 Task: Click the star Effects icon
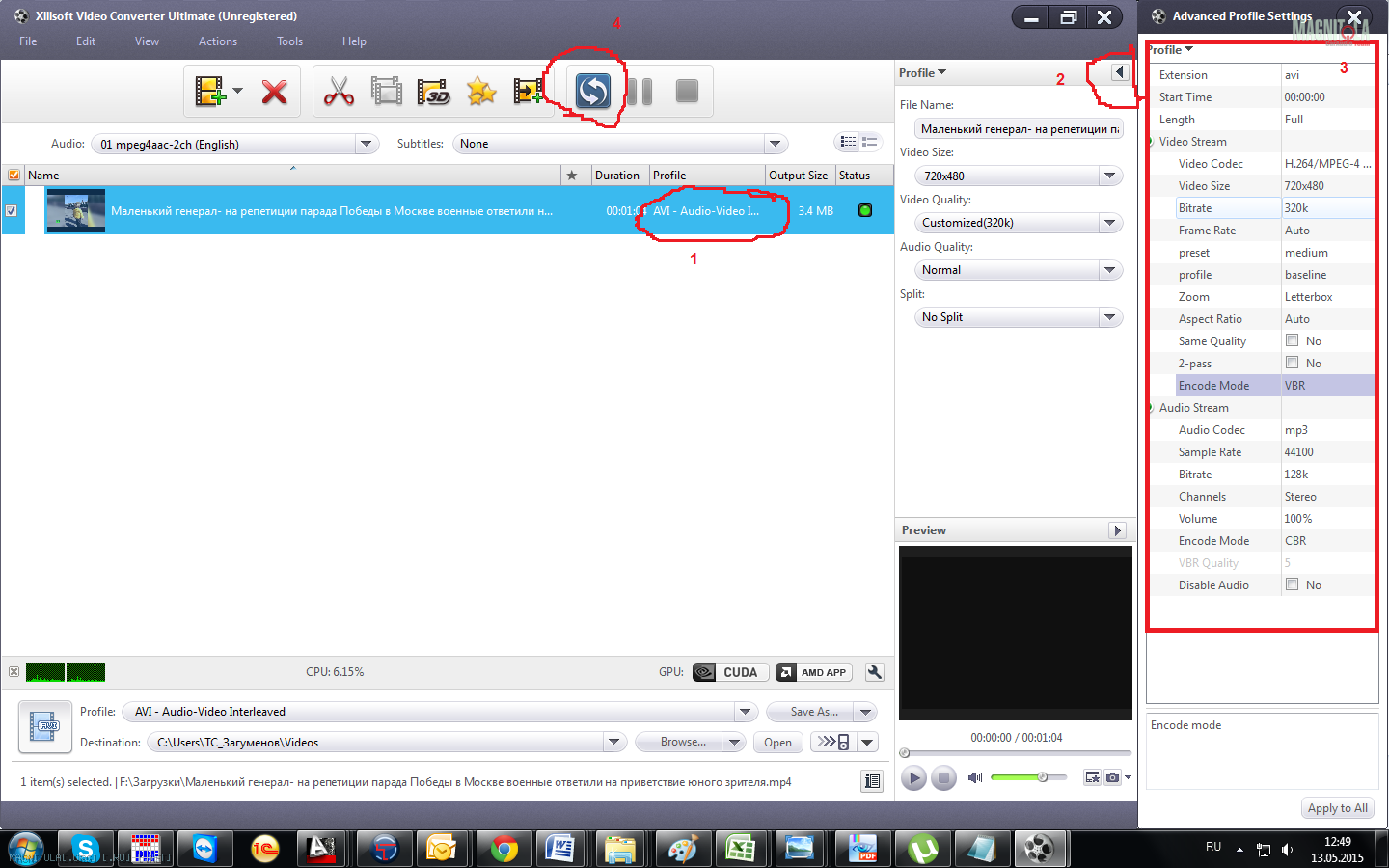pos(481,92)
